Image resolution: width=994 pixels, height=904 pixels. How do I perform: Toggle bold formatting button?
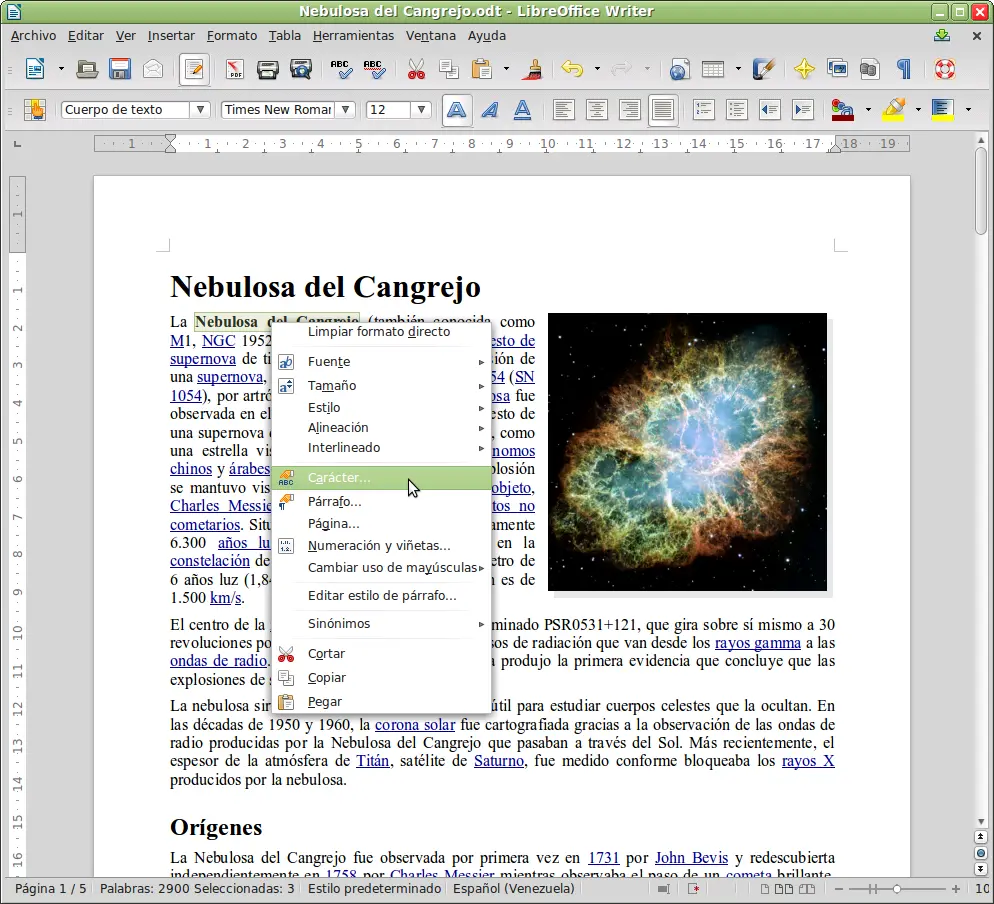457,110
